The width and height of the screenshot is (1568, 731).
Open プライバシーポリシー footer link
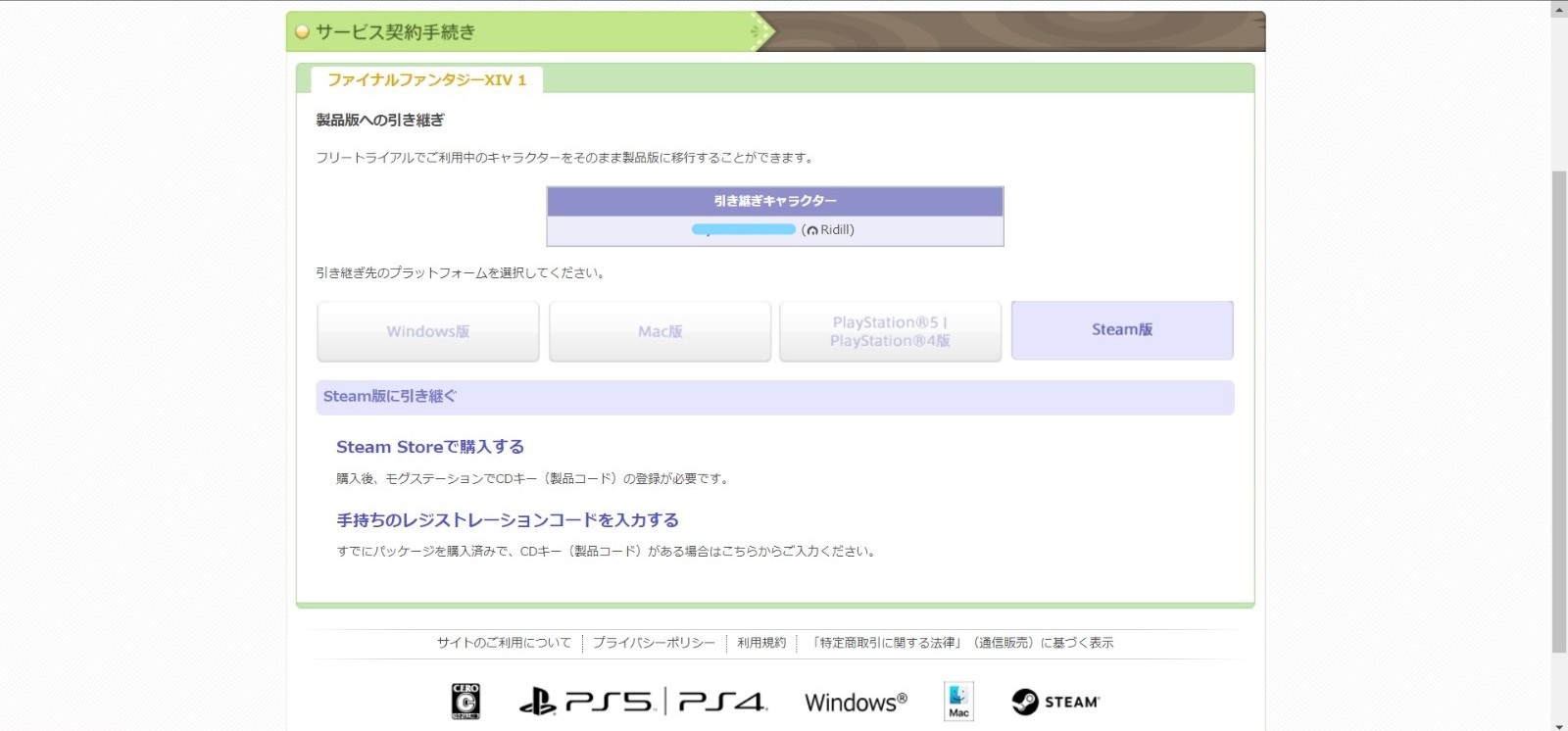[654, 643]
